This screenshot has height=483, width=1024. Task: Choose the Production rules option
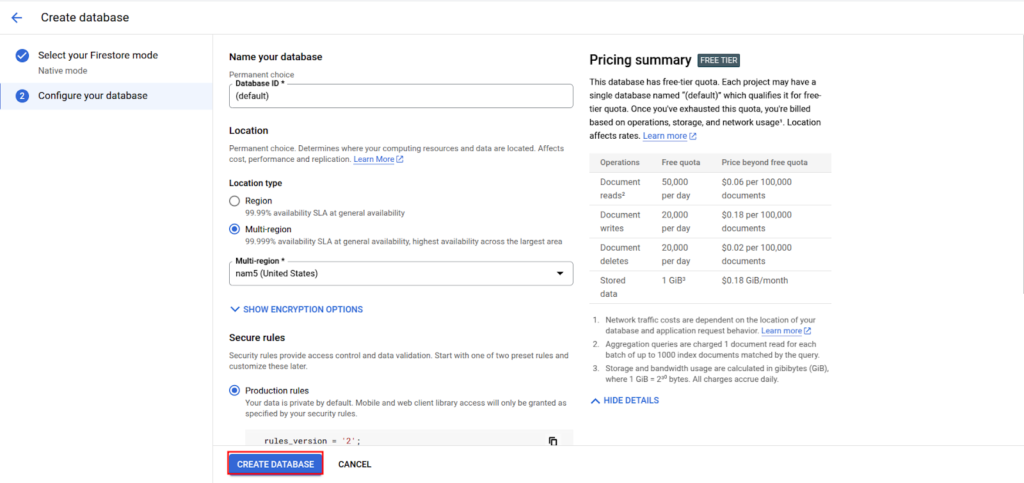point(234,391)
